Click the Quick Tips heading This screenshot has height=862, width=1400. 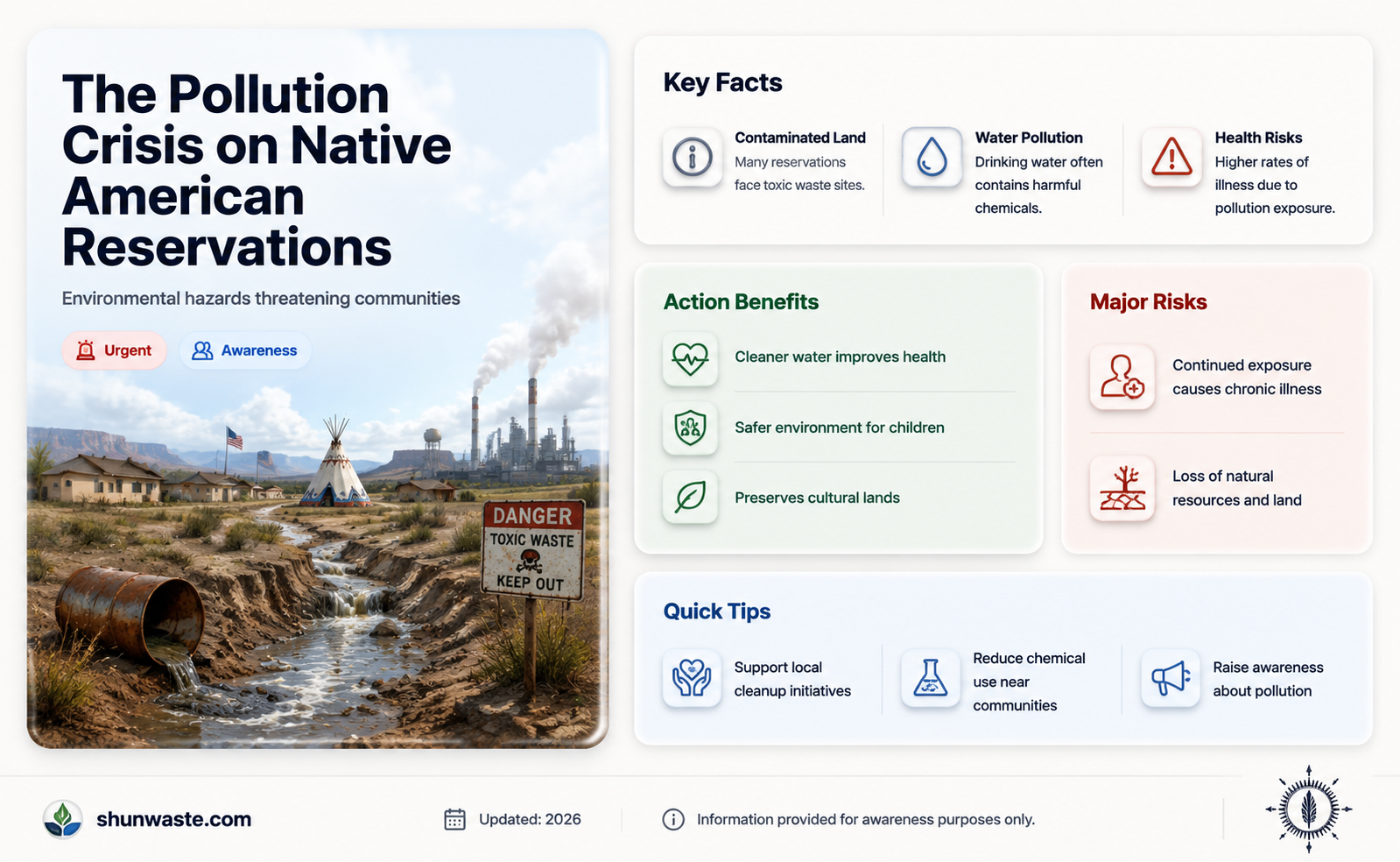pos(717,611)
